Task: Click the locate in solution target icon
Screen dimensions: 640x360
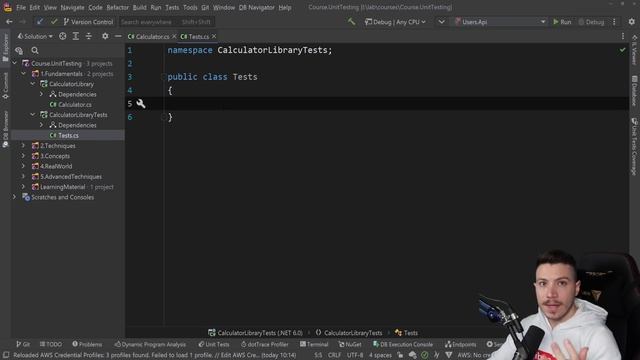Action: (62, 36)
